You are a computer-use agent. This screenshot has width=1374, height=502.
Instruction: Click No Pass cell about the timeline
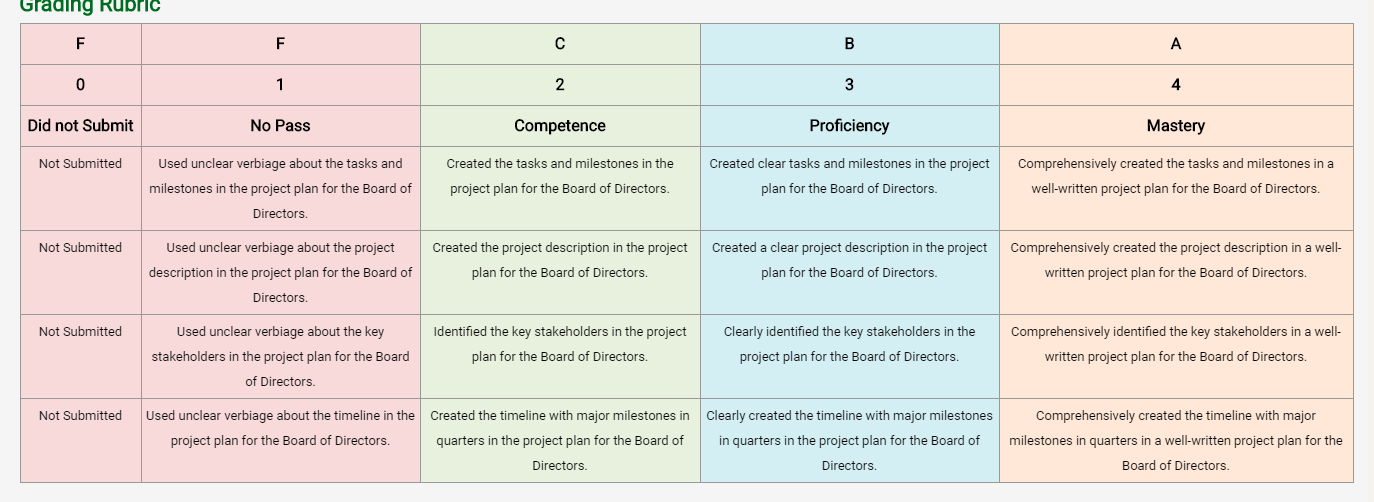tap(280, 441)
